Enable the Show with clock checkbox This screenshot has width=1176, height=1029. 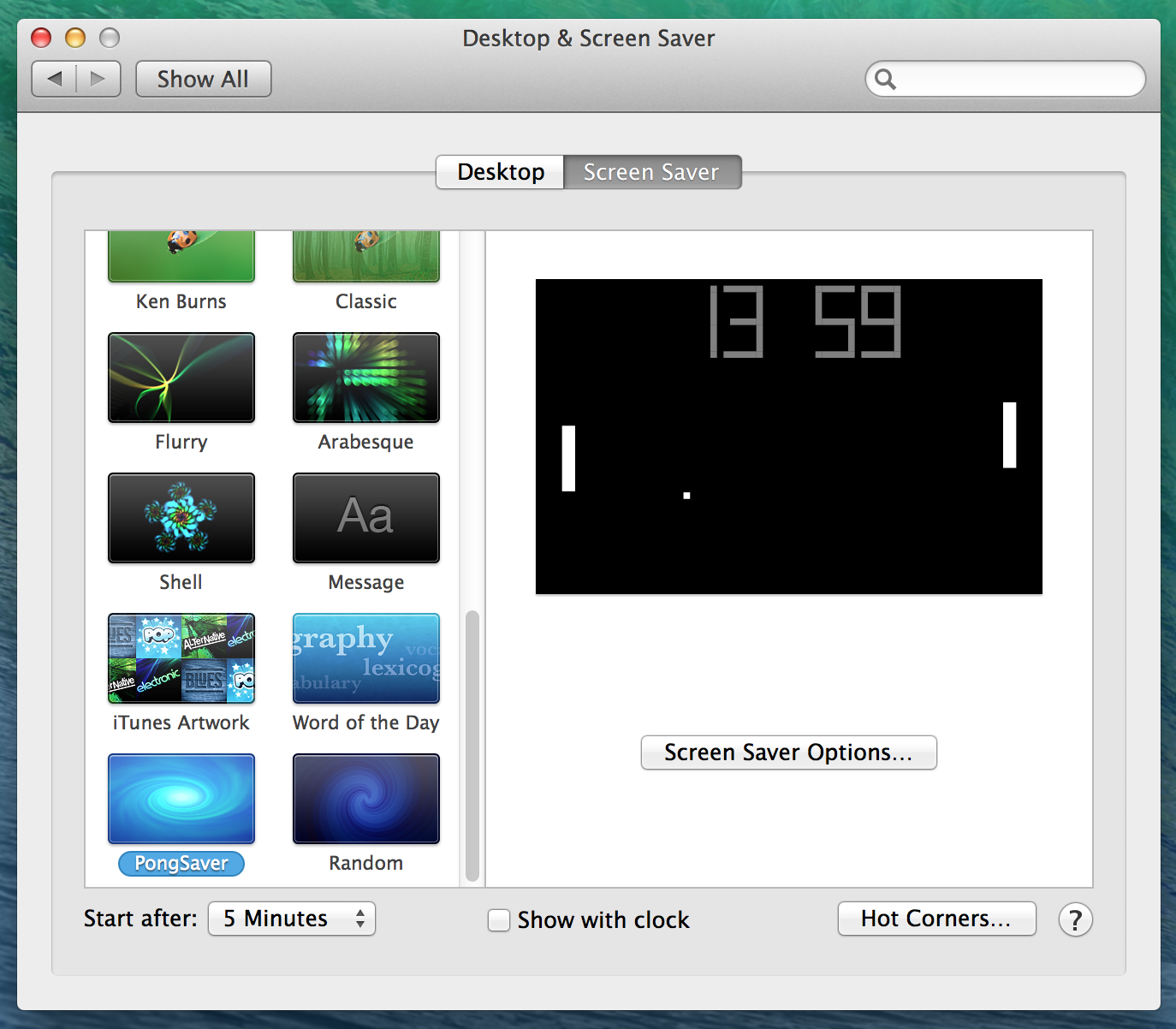coord(499,920)
